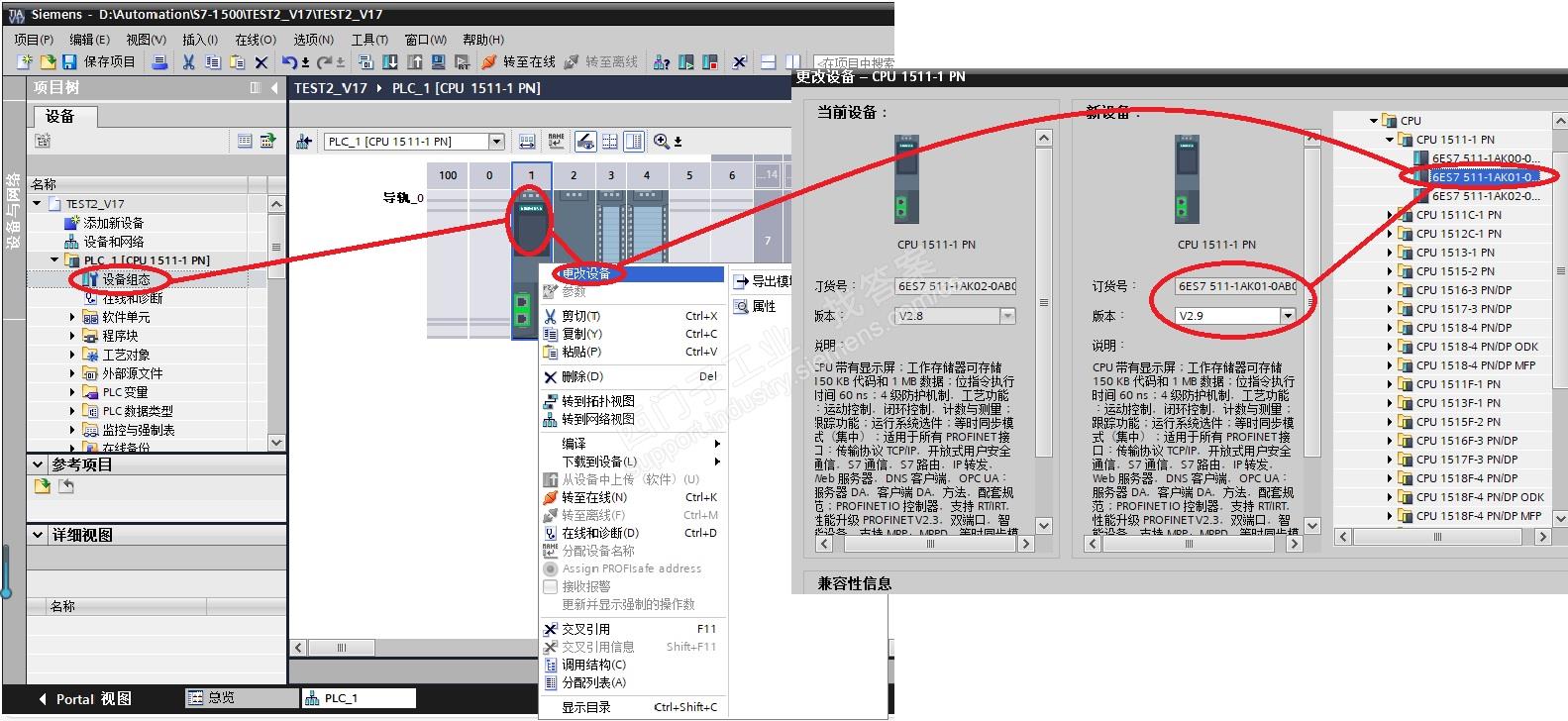1568x721 pixels.
Task: Choose 交叉引用 from context menu
Action: pos(633,629)
